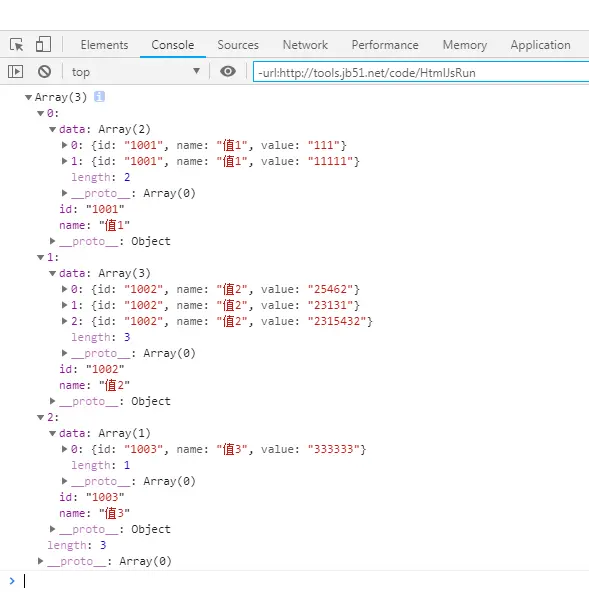Expand __proto__ under data Array(1)
The height and width of the screenshot is (614, 589).
[65, 481]
